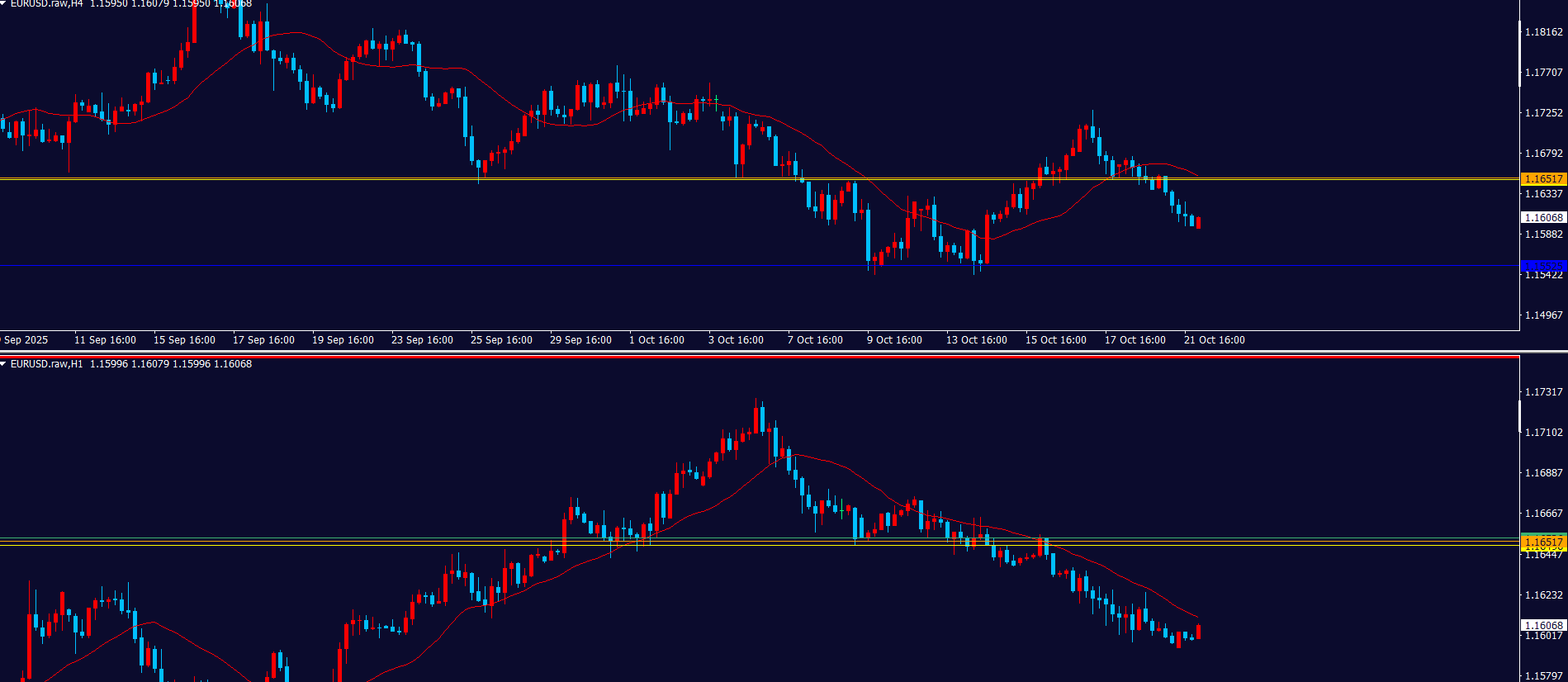The image size is (1568, 682).
Task: Click the white 1.16068 price tag on H4 axis
Action: pyautogui.click(x=1542, y=218)
